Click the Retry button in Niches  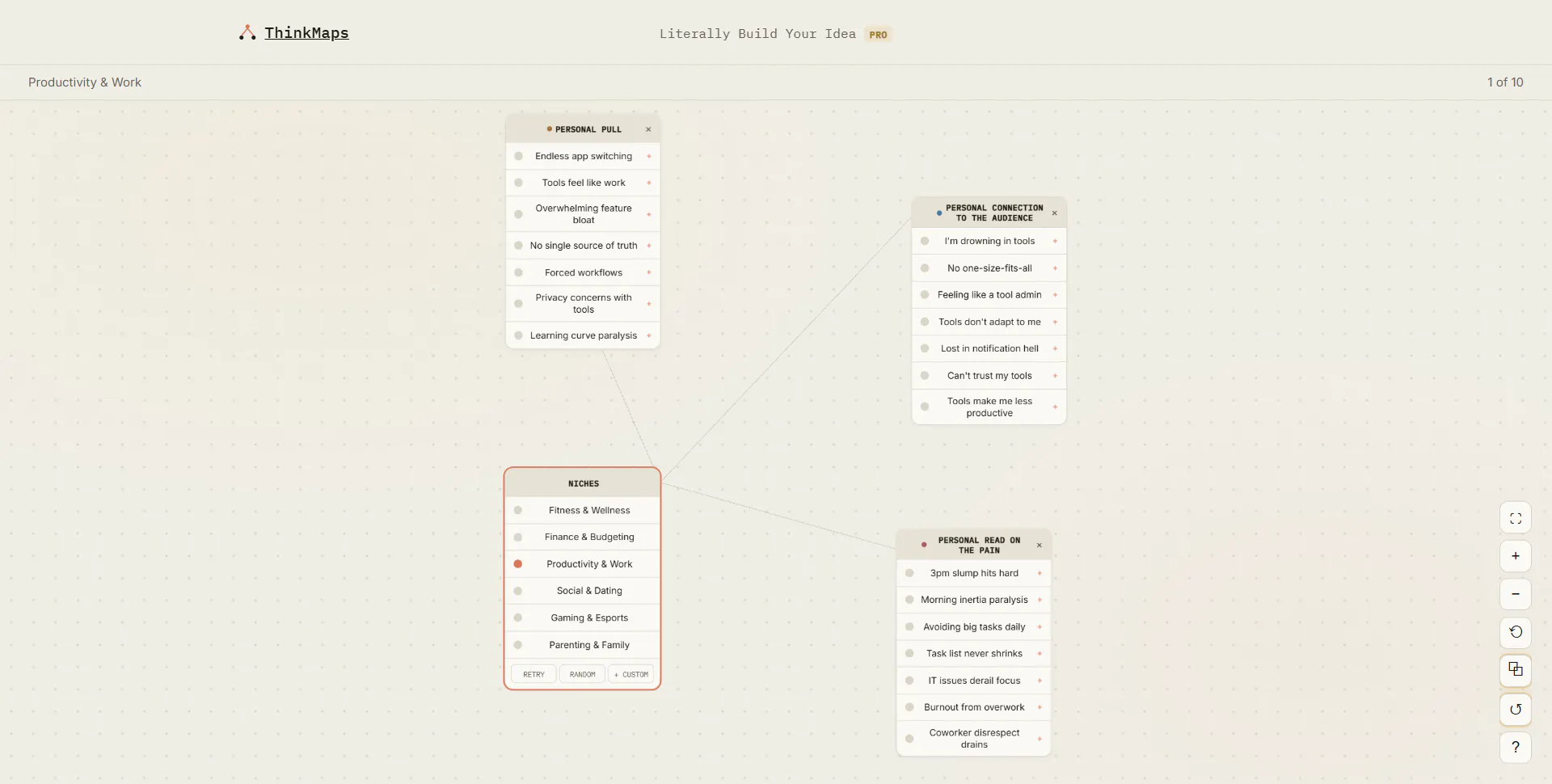click(x=533, y=674)
